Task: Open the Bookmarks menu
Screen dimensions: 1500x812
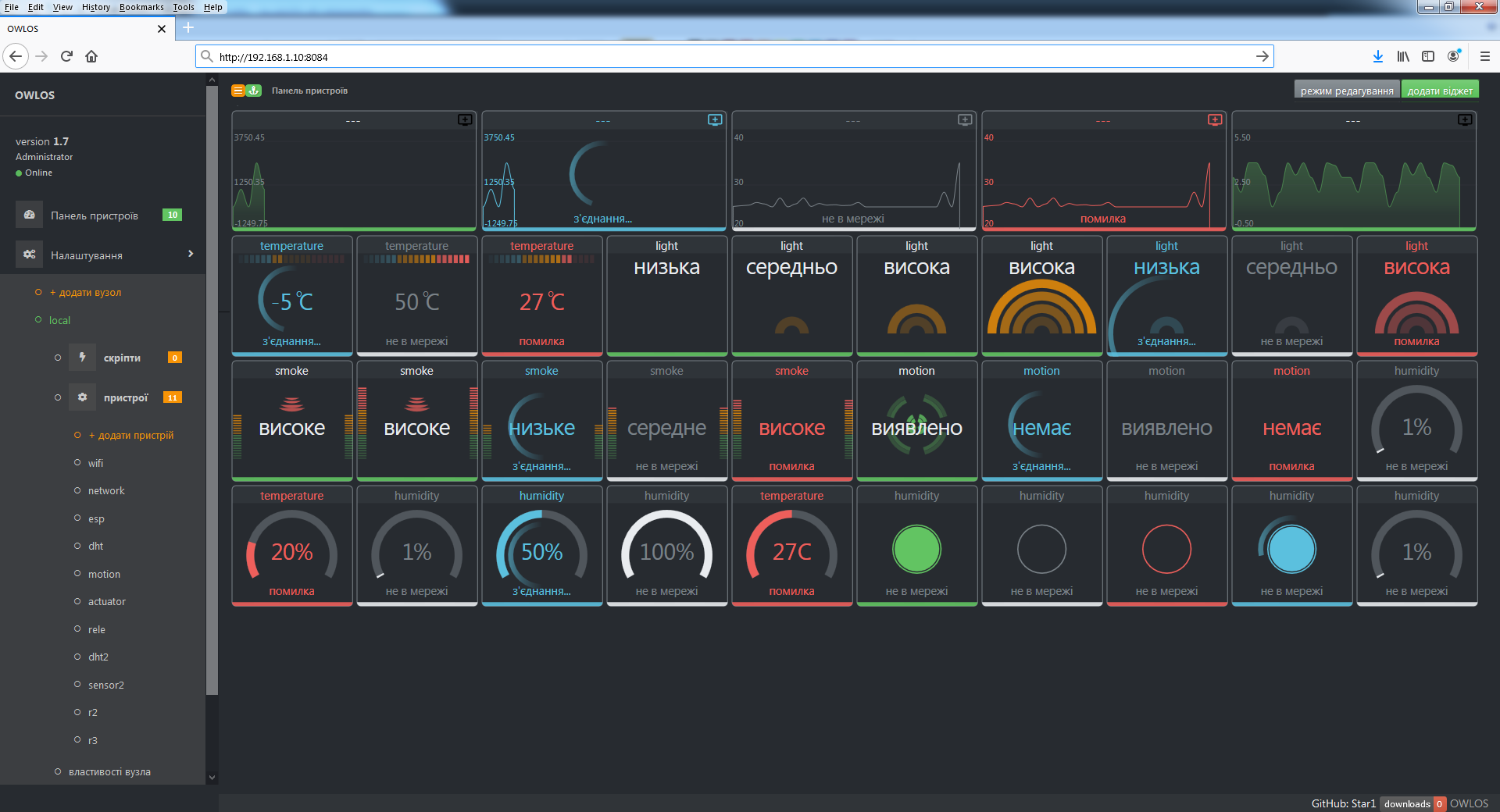Action: tap(141, 7)
